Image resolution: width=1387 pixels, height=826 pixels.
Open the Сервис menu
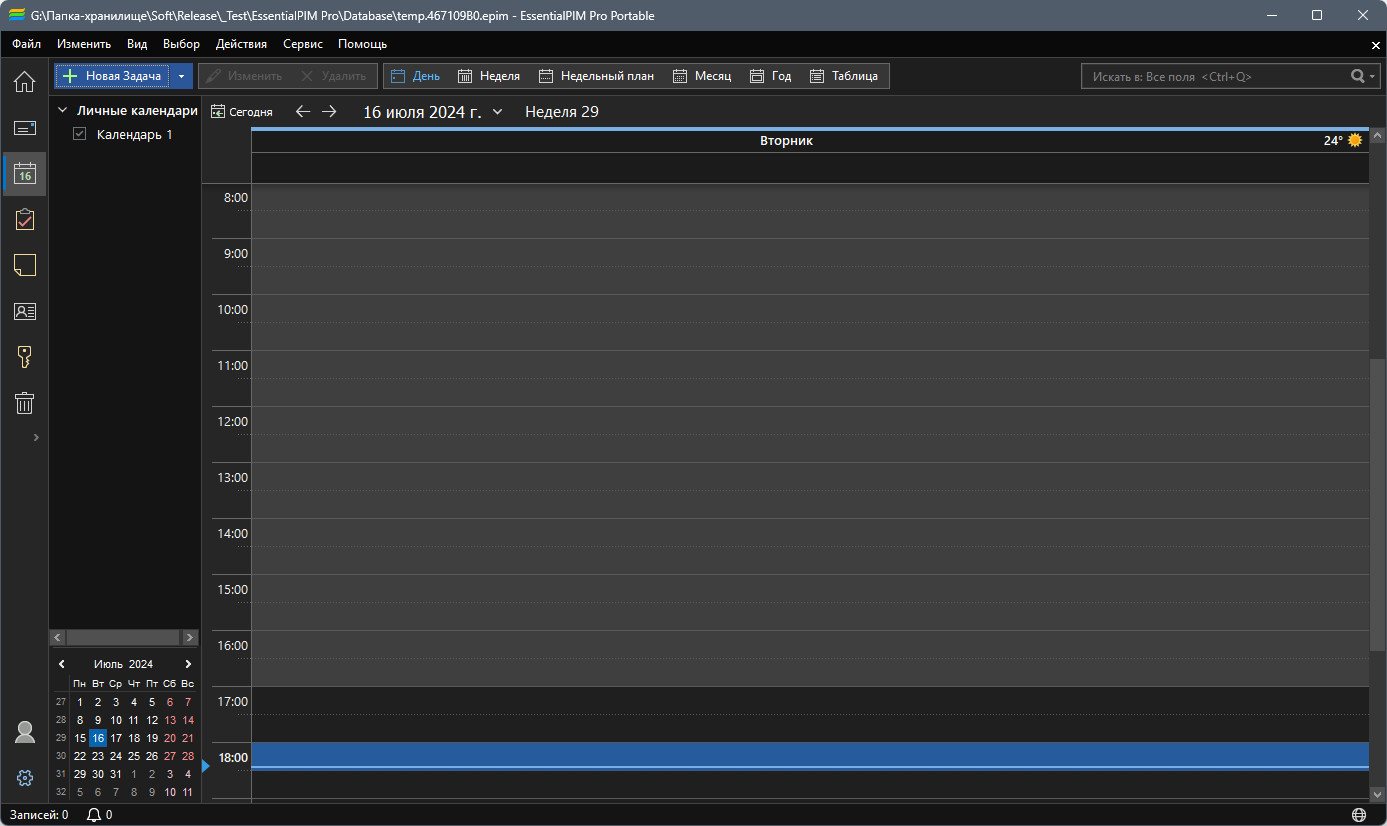click(302, 44)
